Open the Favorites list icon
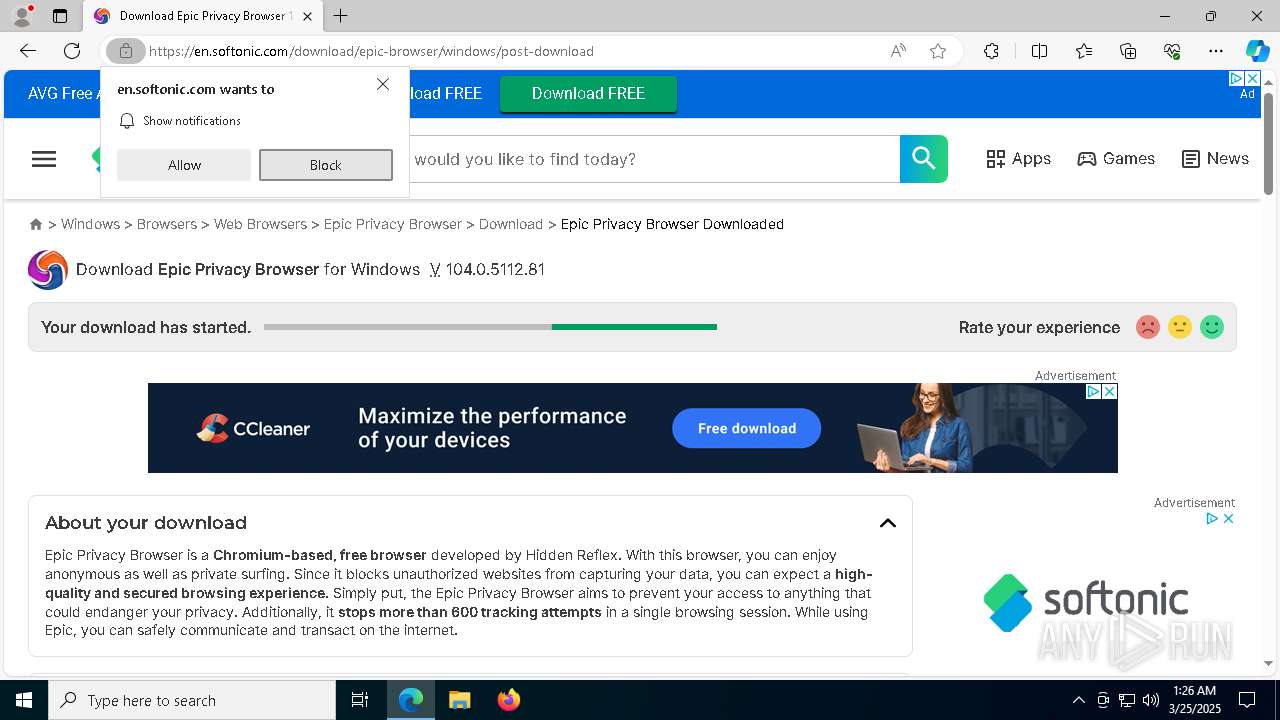The image size is (1280, 720). (1084, 51)
